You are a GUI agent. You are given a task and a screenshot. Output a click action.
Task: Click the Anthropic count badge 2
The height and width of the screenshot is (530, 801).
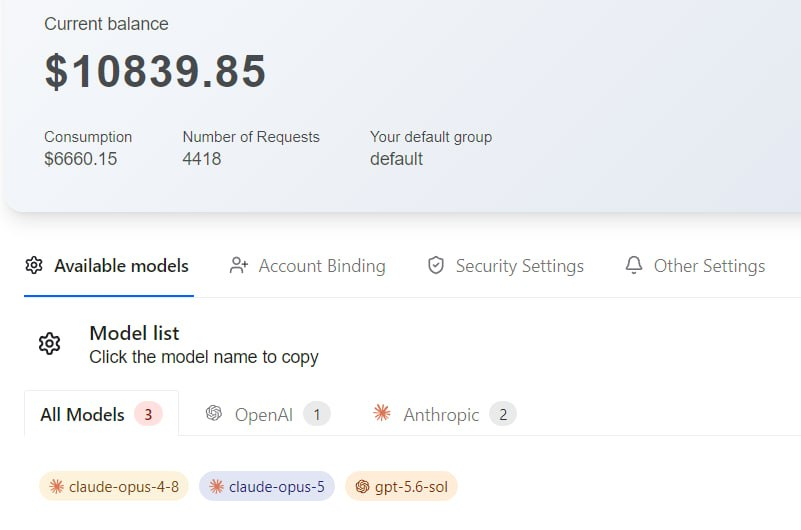pos(503,414)
